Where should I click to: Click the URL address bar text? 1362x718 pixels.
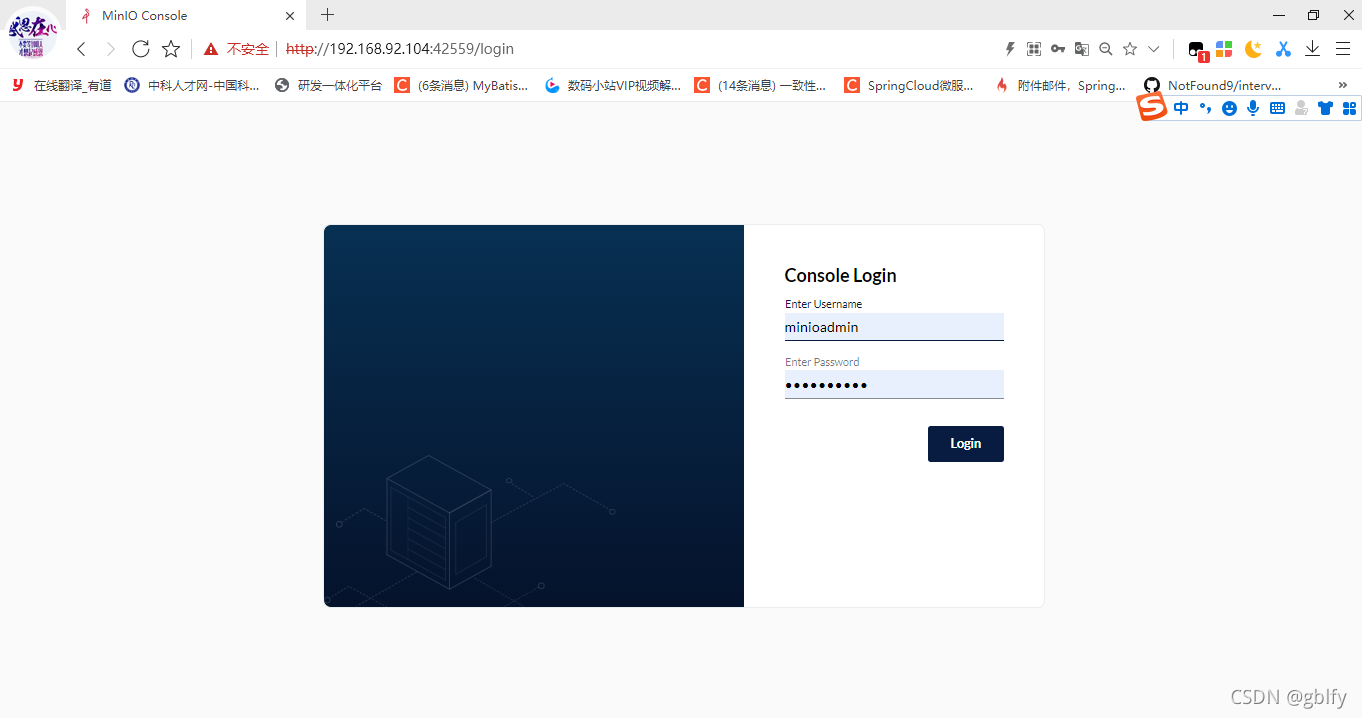point(400,49)
